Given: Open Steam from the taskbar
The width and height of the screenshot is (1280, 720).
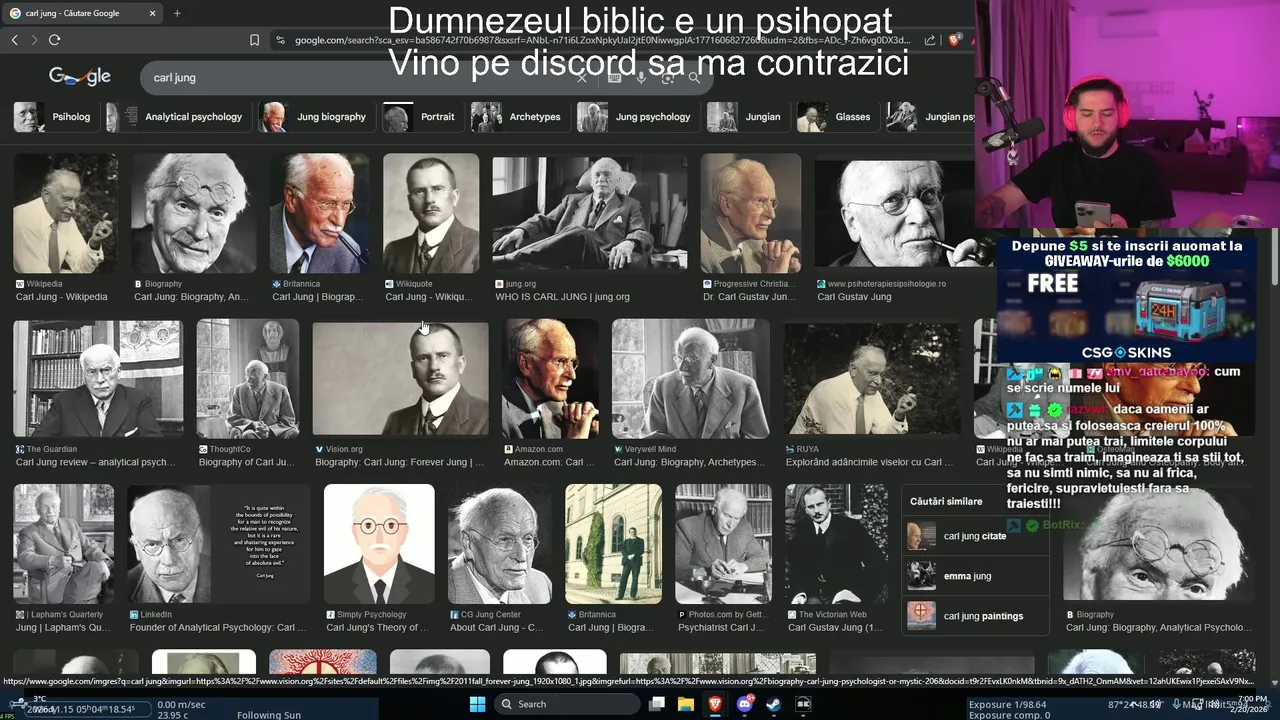Looking at the screenshot, I should point(774,704).
